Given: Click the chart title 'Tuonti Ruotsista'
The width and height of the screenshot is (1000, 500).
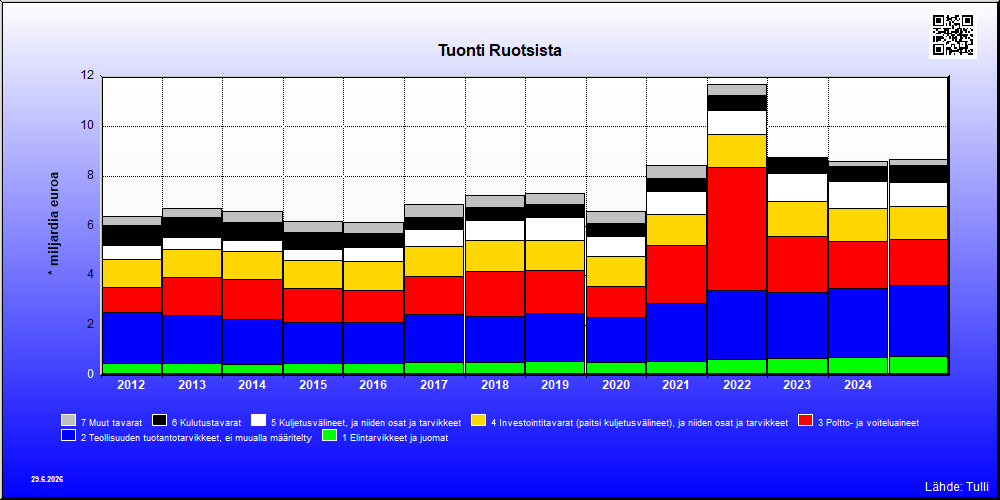Looking at the screenshot, I should click(x=500, y=50).
